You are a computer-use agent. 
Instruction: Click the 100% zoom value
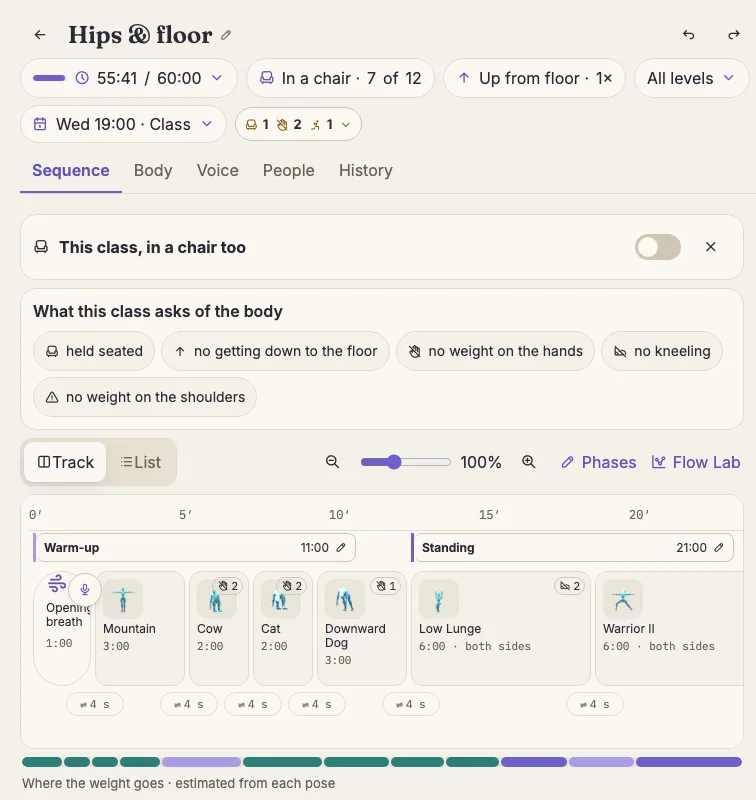pos(481,462)
